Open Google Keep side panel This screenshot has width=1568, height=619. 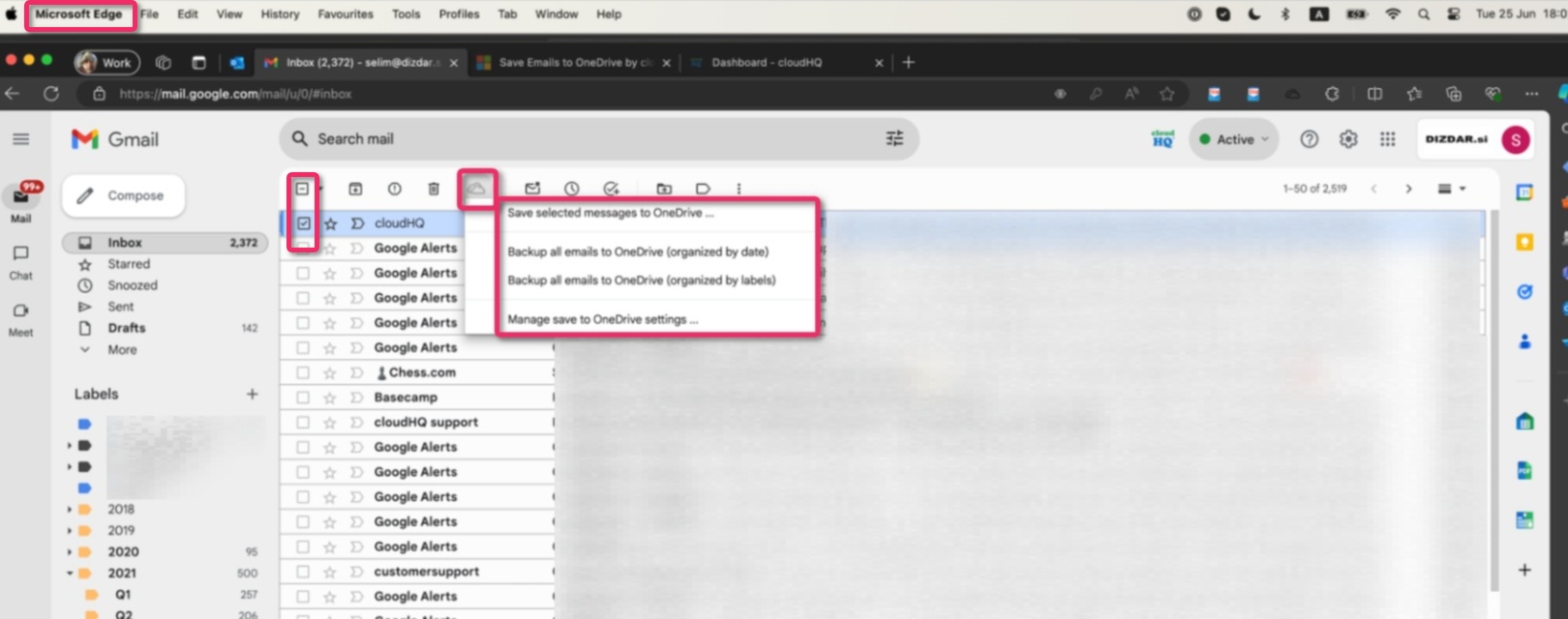click(x=1524, y=242)
